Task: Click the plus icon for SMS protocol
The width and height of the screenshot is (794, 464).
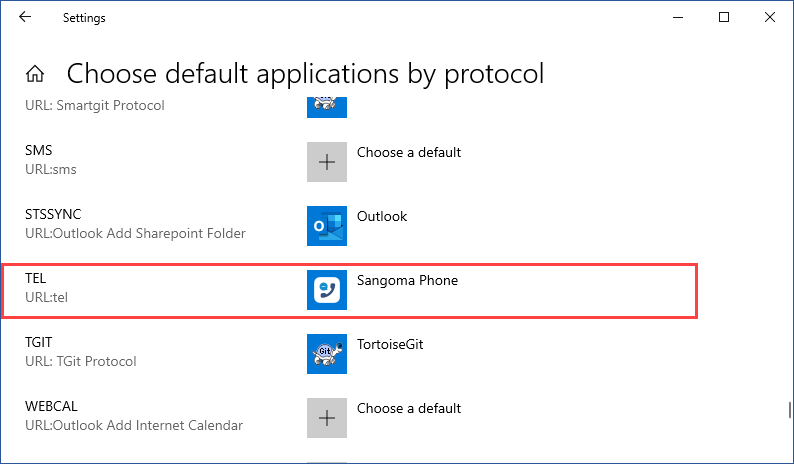Action: [326, 162]
